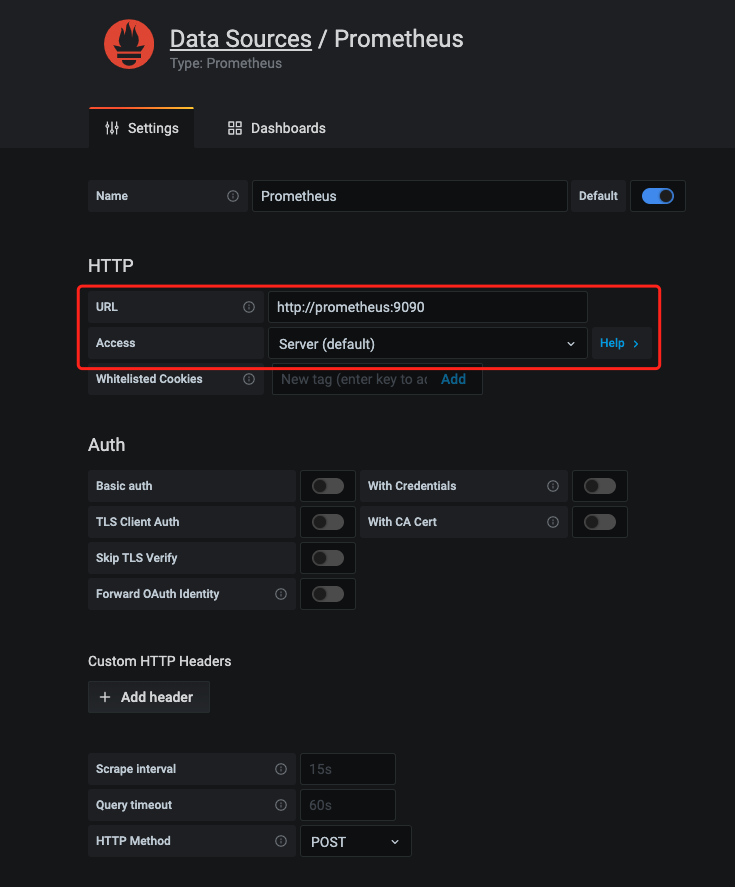Enable the Skip TLS Verify toggle
Image resolution: width=735 pixels, height=887 pixels.
(328, 558)
